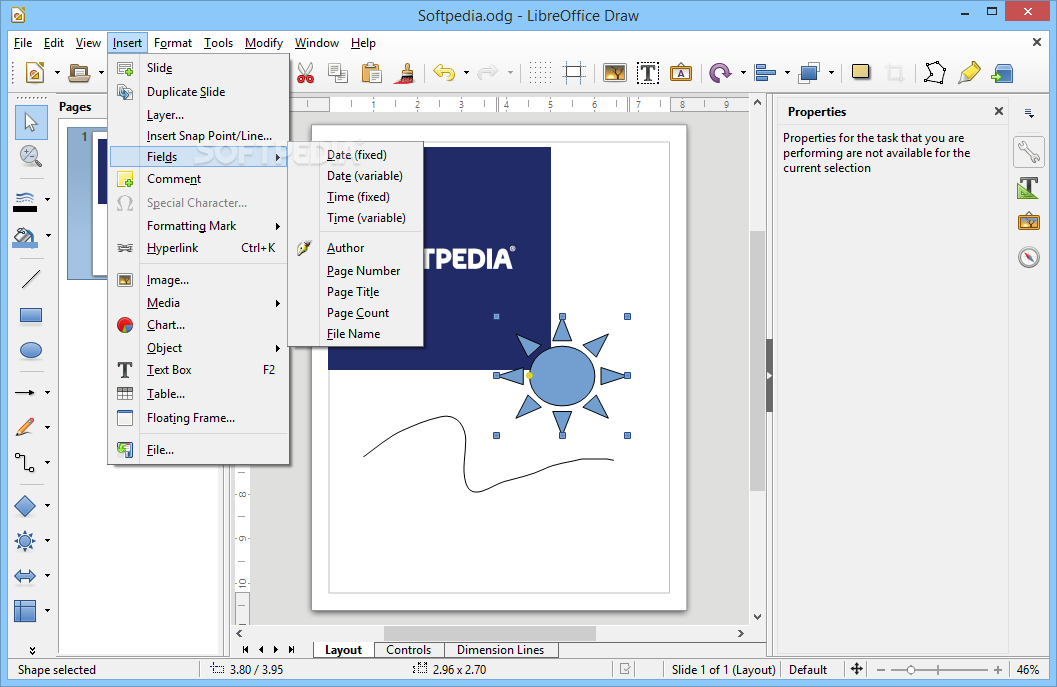Toggle the Shadow button
The image size is (1057, 687).
[x=861, y=71]
